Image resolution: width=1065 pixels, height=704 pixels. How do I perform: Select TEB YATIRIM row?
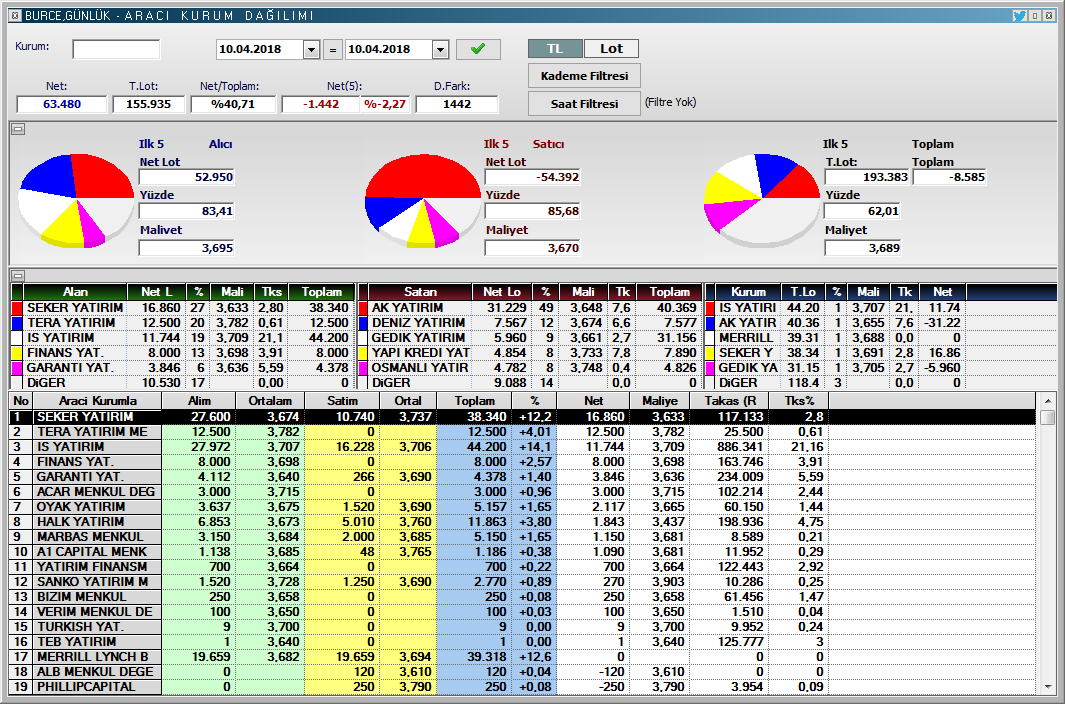pos(522,641)
